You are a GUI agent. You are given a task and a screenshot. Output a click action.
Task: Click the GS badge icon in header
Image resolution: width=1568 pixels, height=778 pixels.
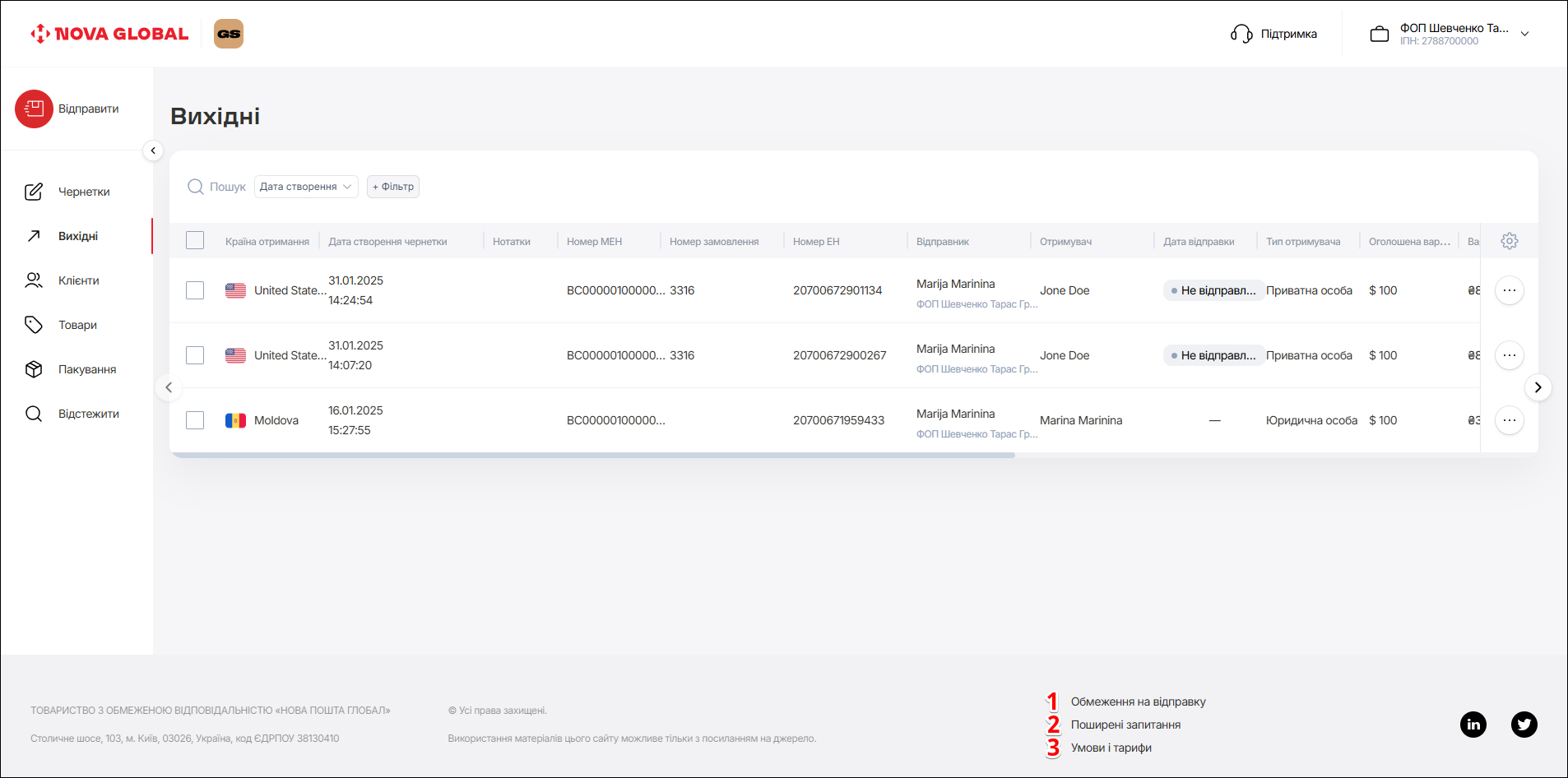coord(229,34)
